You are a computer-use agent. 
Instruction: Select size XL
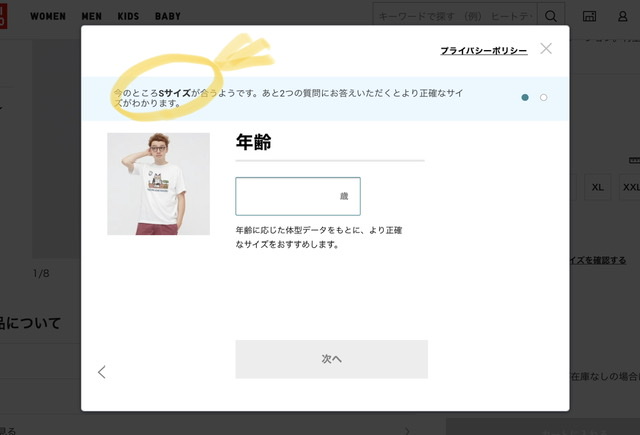coord(598,187)
